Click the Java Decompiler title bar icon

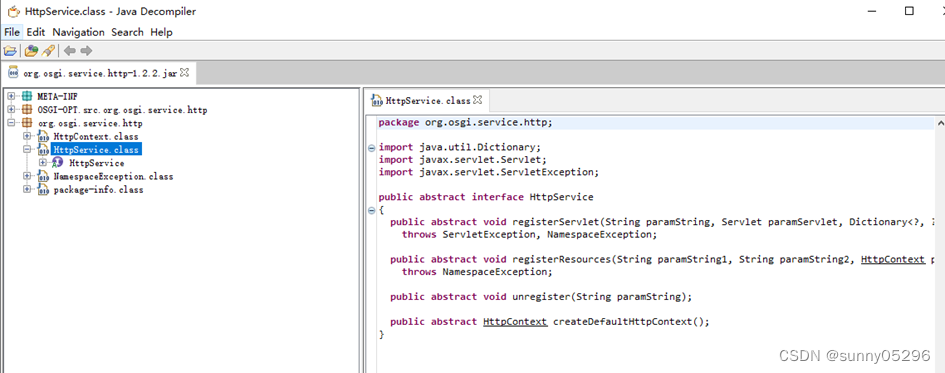(x=13, y=11)
